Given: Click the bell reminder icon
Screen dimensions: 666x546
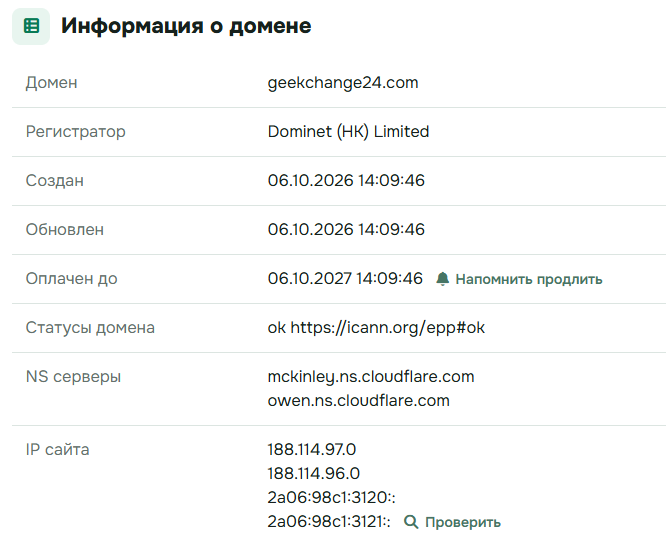Looking at the screenshot, I should coord(443,279).
